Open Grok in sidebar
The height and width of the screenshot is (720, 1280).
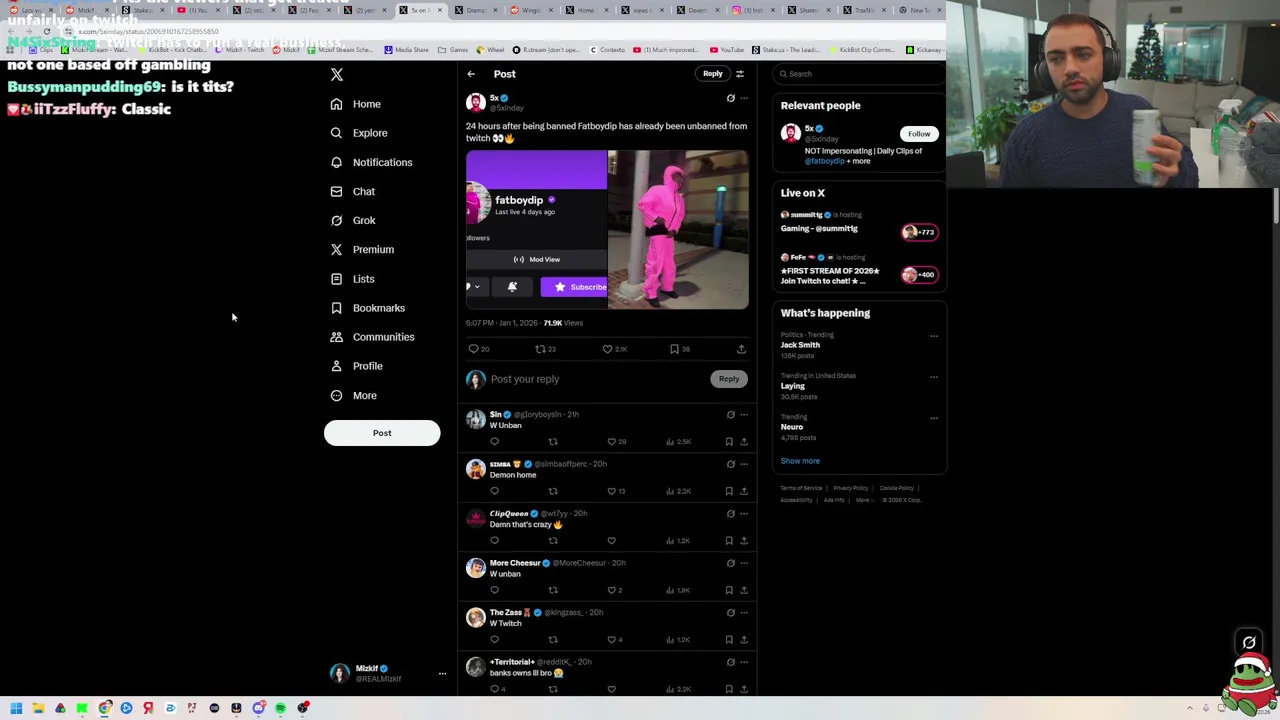(x=353, y=220)
